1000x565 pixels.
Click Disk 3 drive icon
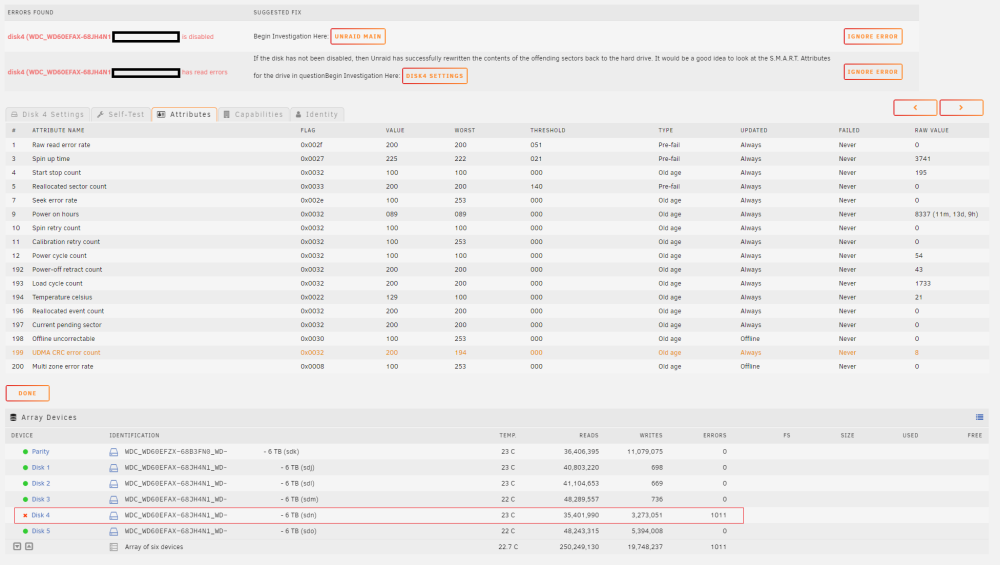click(x=114, y=500)
